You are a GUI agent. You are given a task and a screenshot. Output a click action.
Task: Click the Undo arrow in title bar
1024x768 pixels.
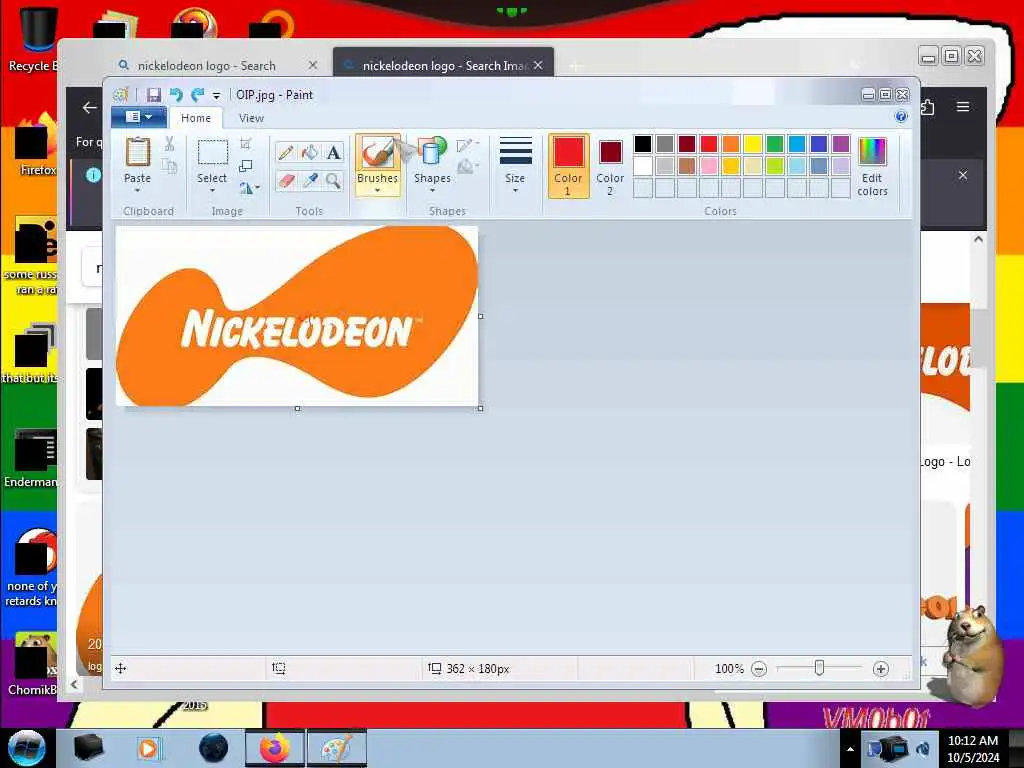coord(176,95)
